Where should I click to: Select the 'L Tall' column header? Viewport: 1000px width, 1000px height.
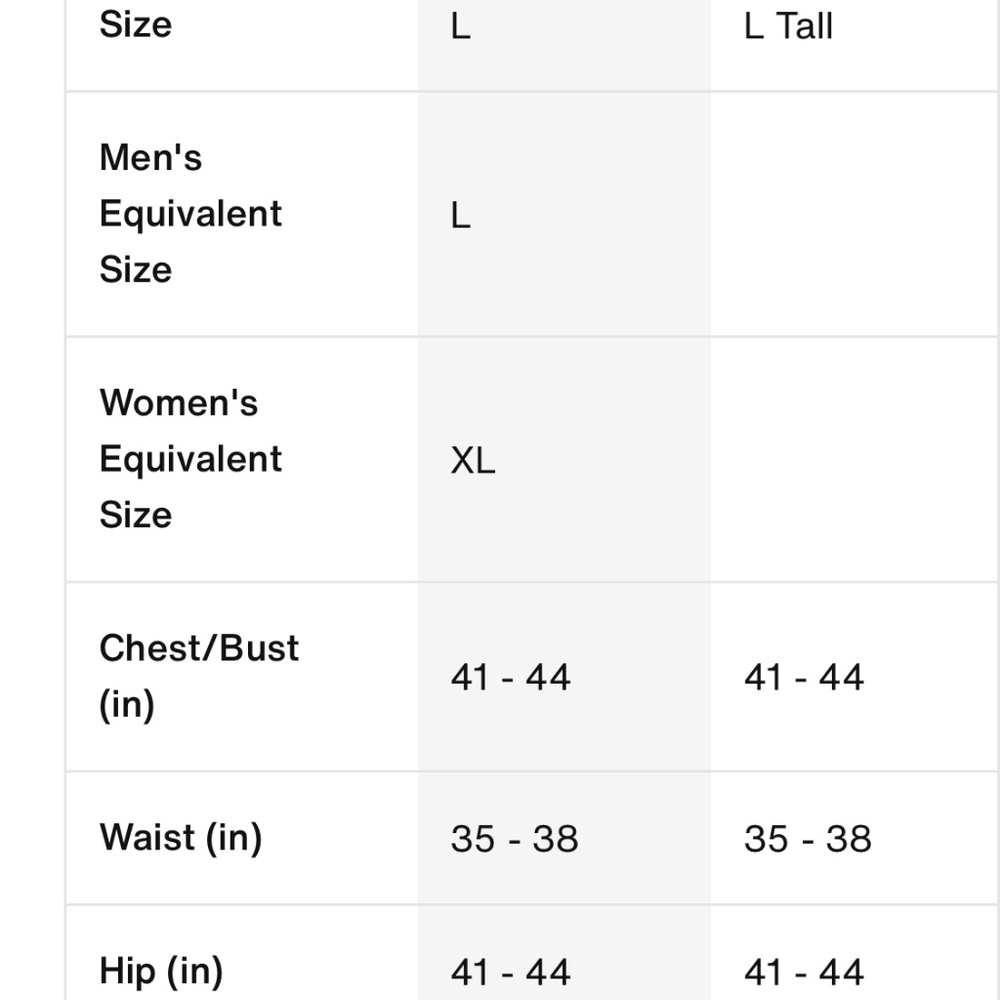pyautogui.click(x=788, y=26)
